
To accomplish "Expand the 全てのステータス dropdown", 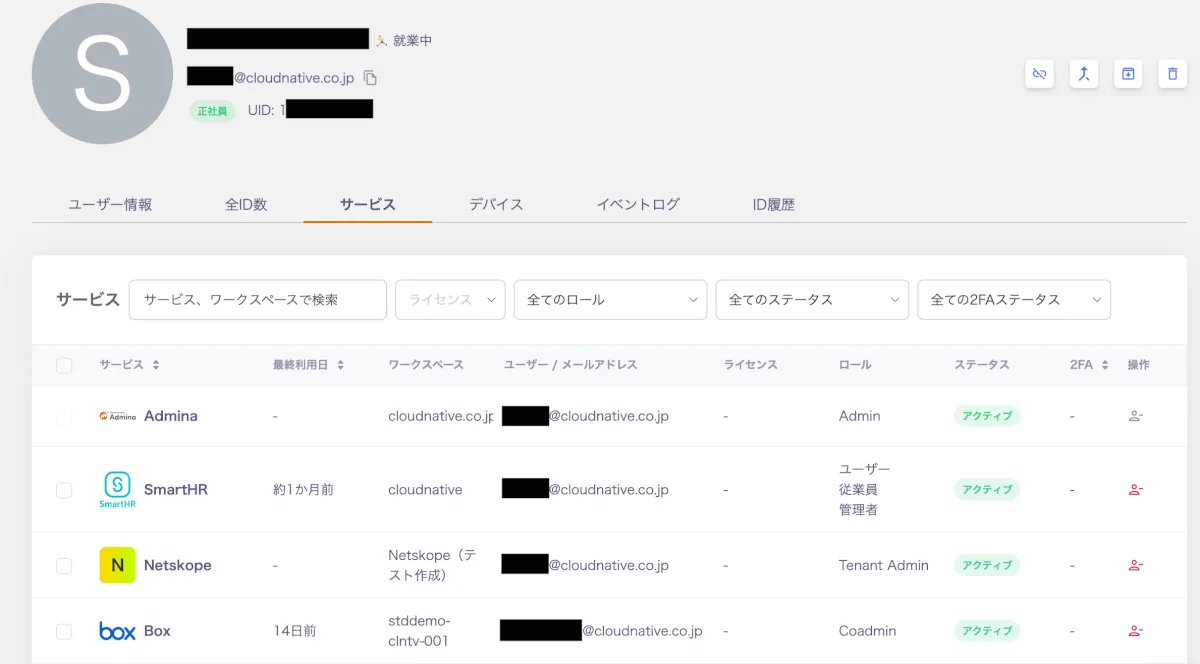I will click(812, 300).
